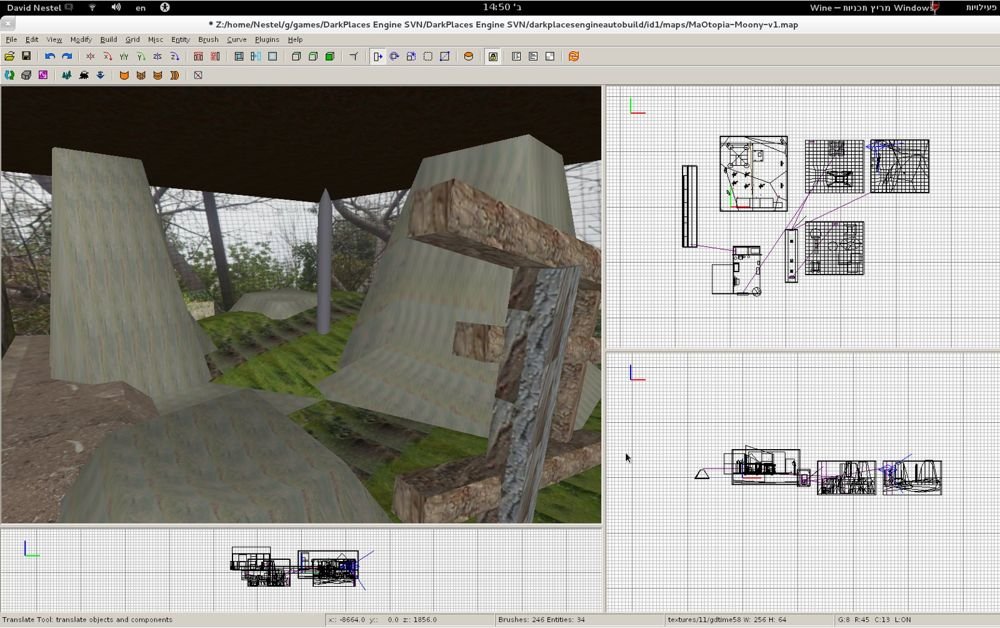Flip selection along the Z axis
The image size is (1000, 628).
(158, 56)
